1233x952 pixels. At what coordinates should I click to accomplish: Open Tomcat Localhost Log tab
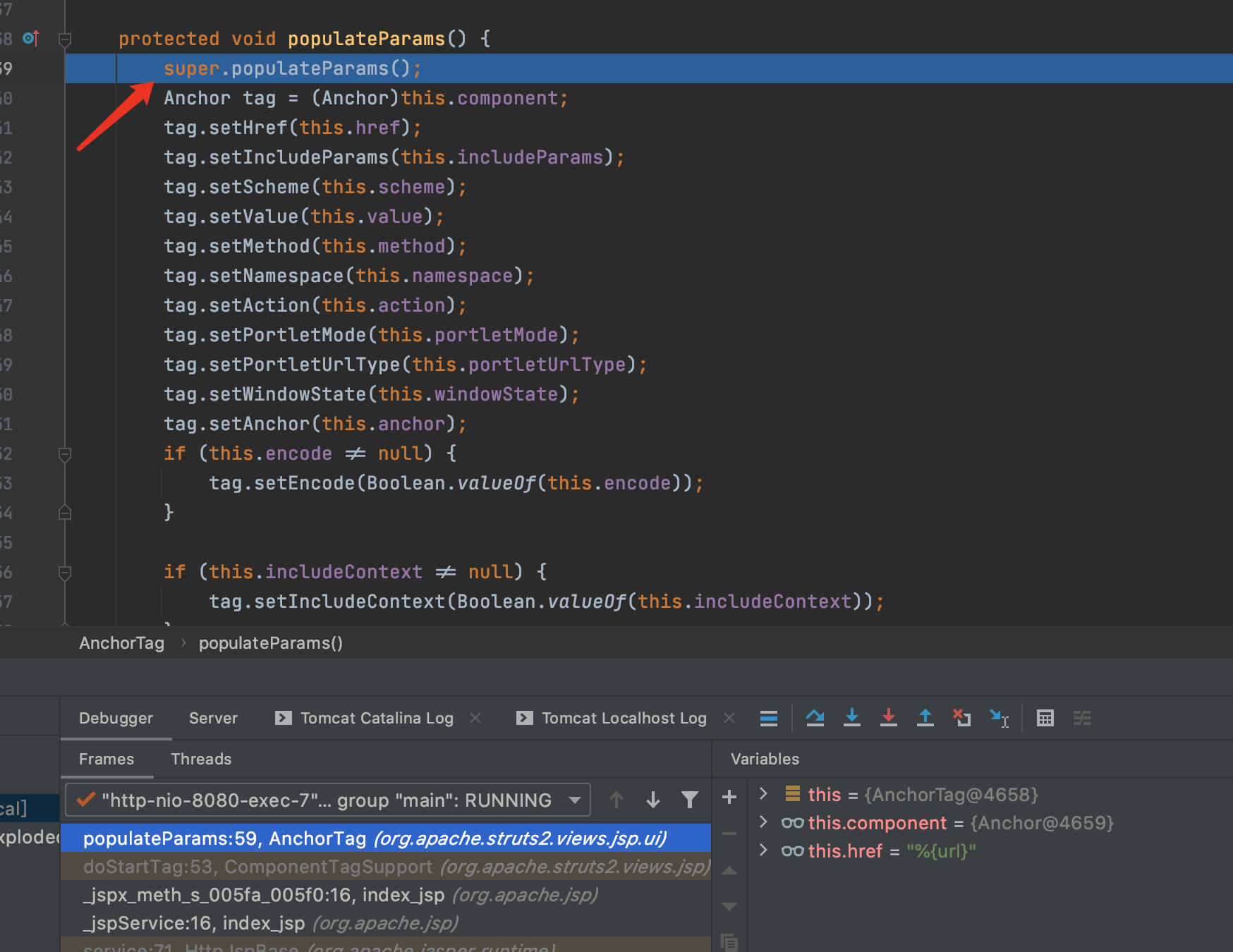tap(624, 718)
